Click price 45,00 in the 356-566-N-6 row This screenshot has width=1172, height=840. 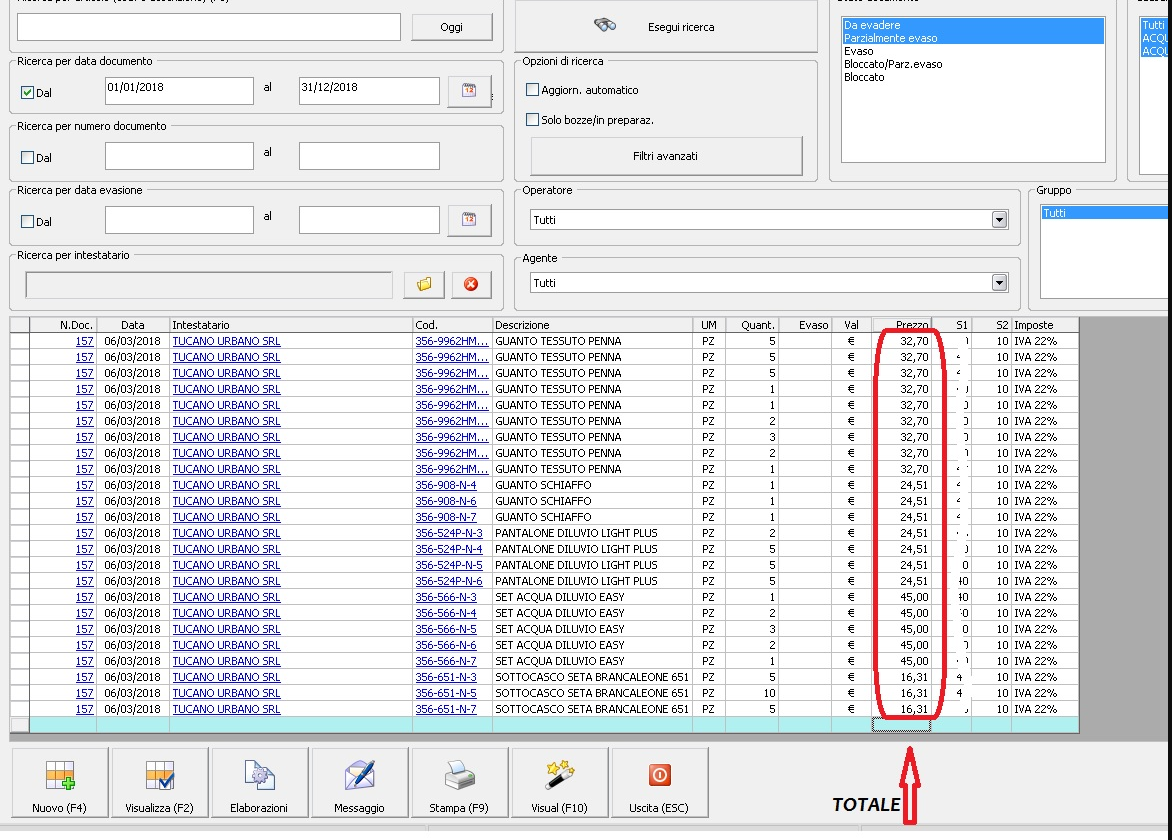pos(914,645)
